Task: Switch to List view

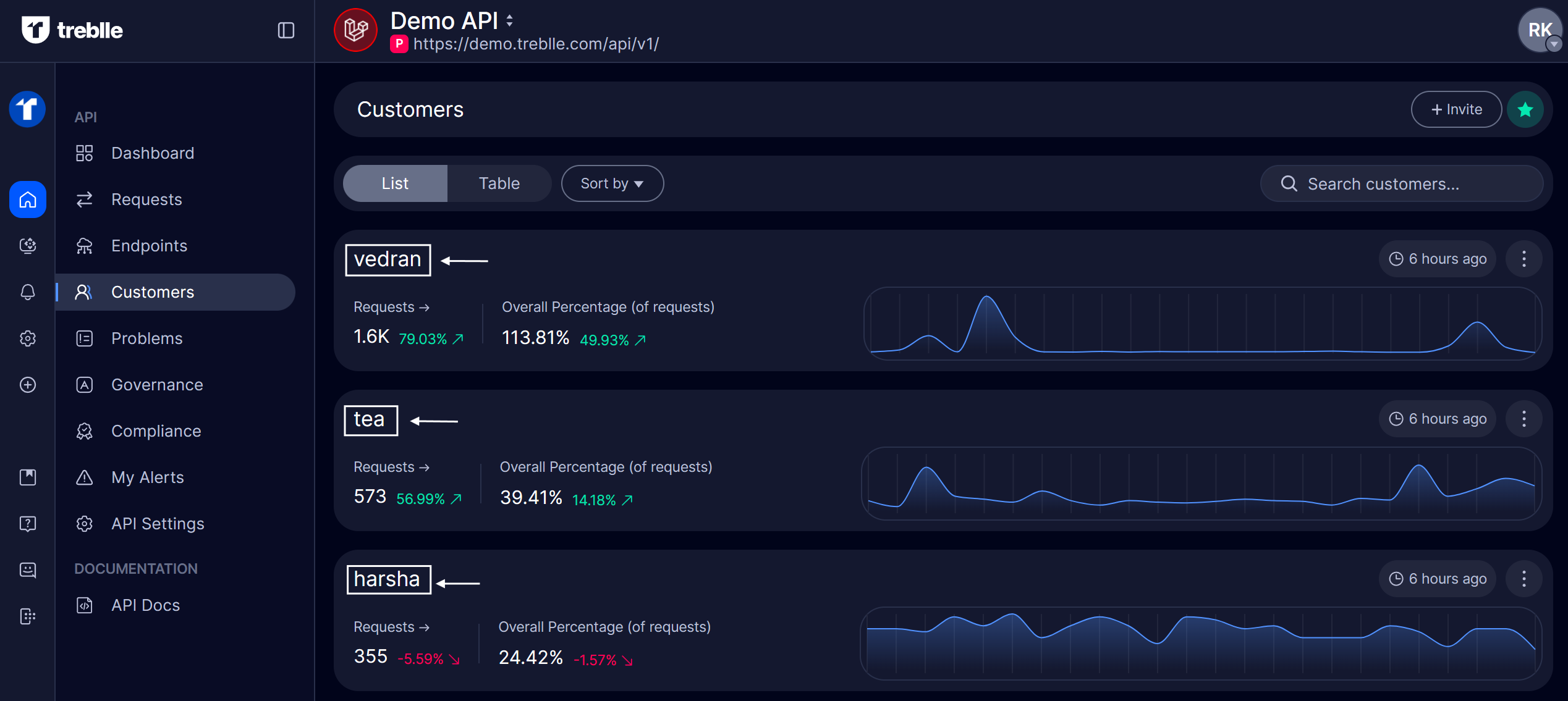Action: pos(395,183)
